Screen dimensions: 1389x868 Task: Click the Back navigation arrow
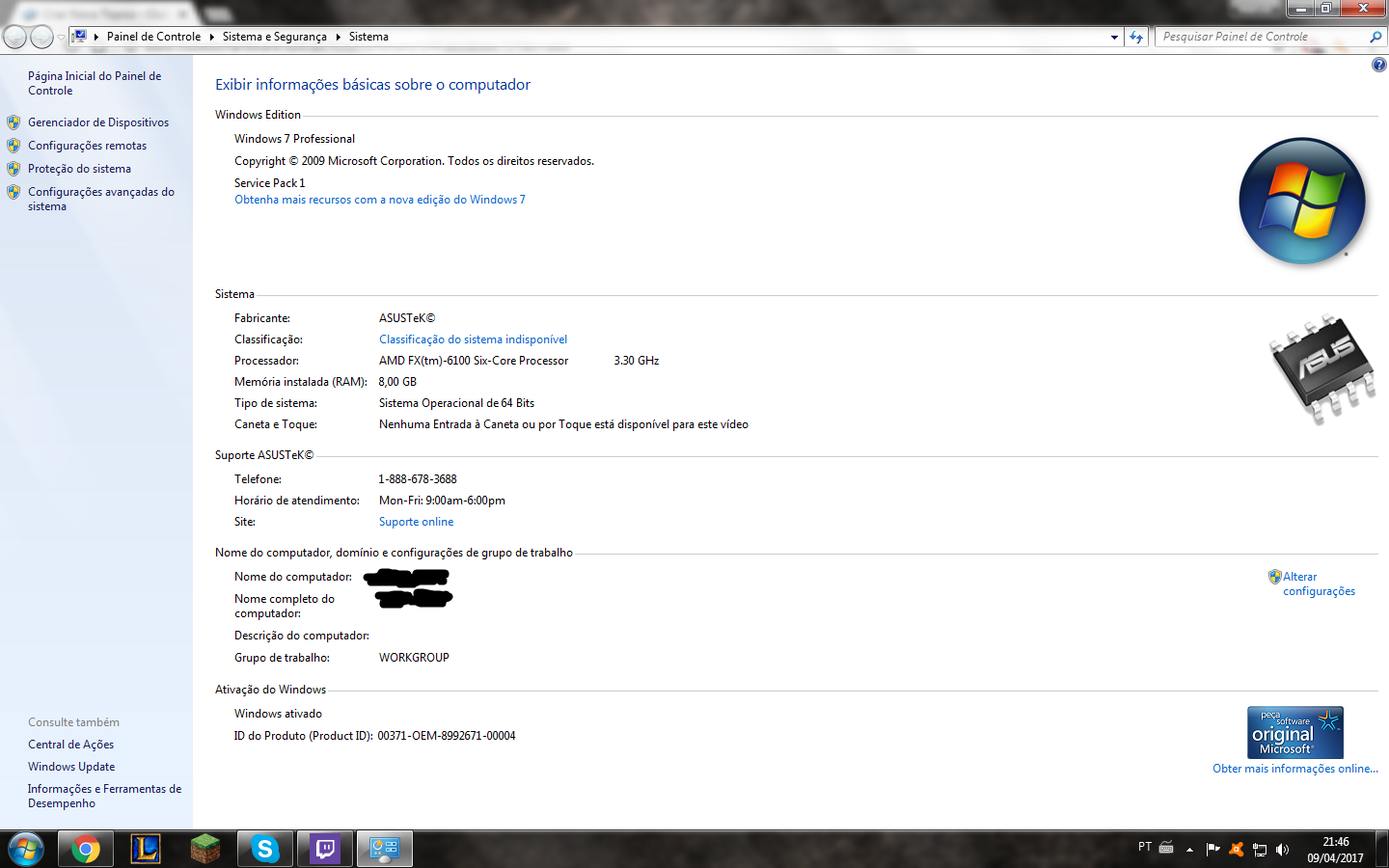14,37
